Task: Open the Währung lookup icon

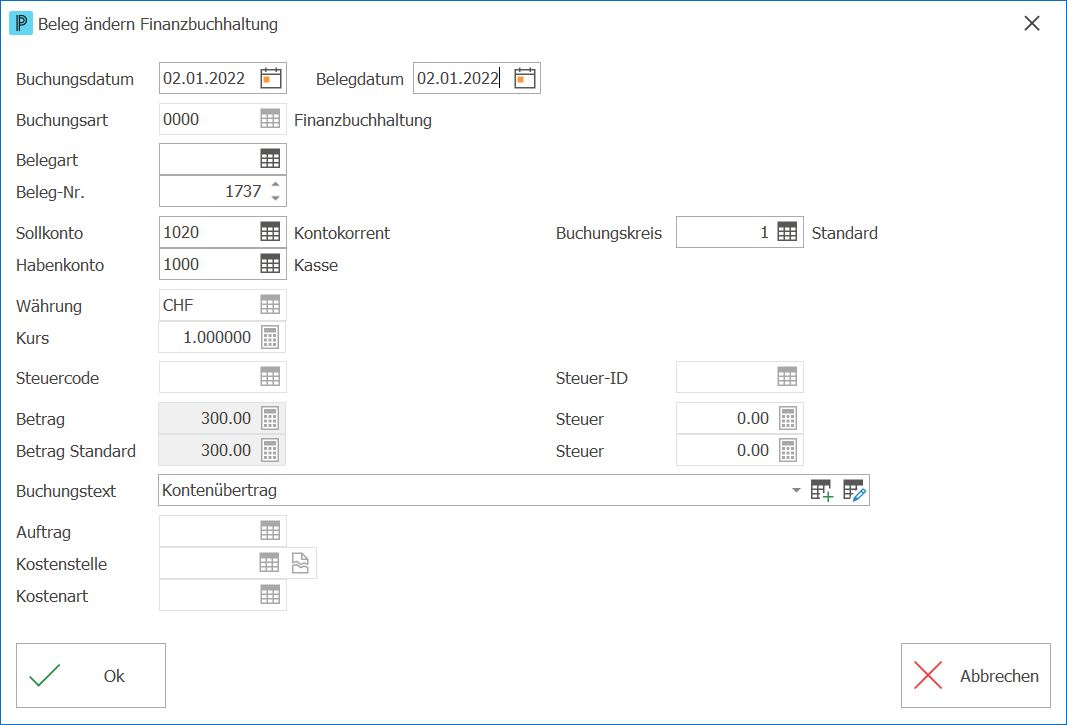Action: coord(270,305)
